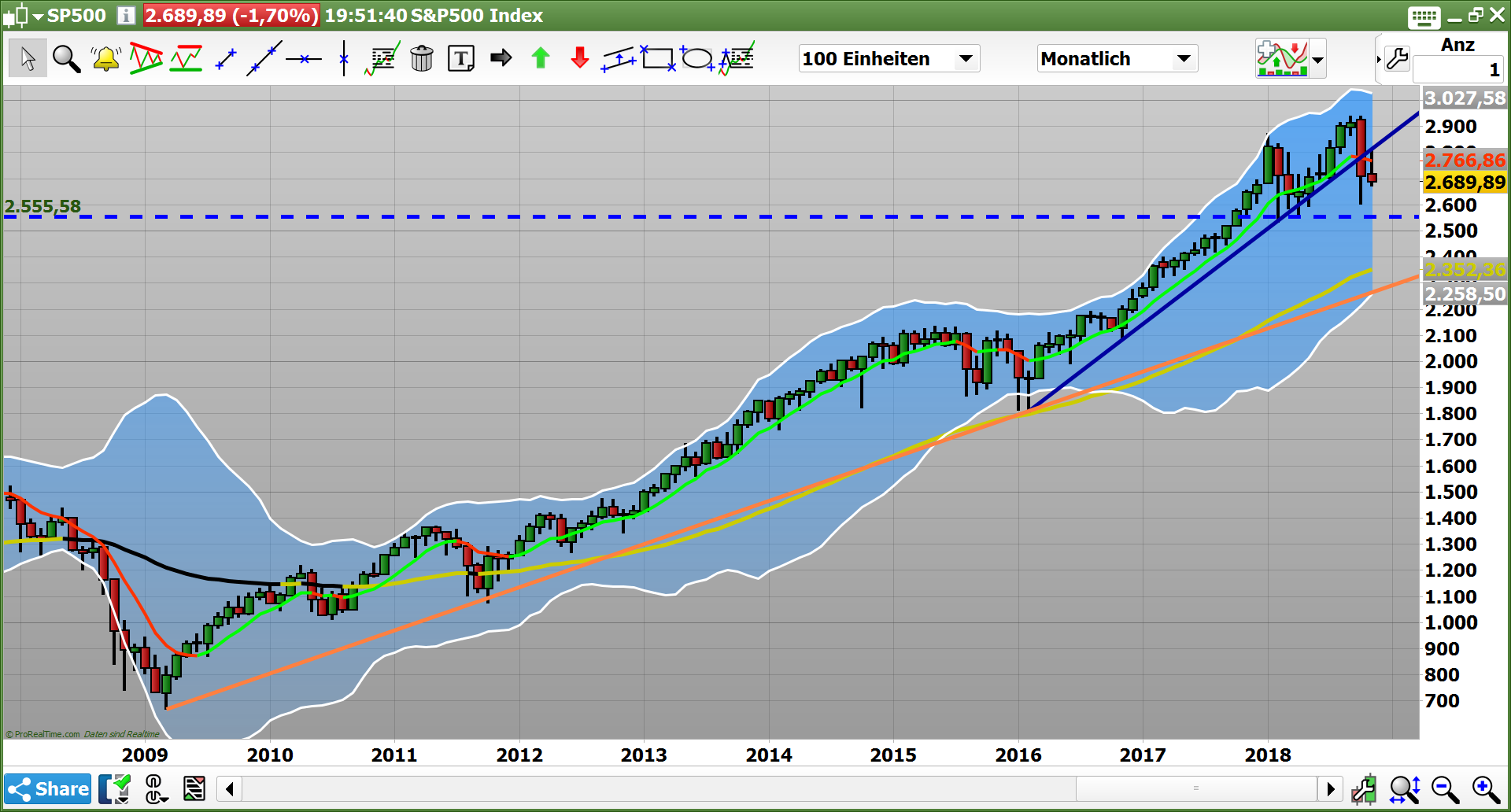Open the order list icon in bottom bar

pos(194,788)
